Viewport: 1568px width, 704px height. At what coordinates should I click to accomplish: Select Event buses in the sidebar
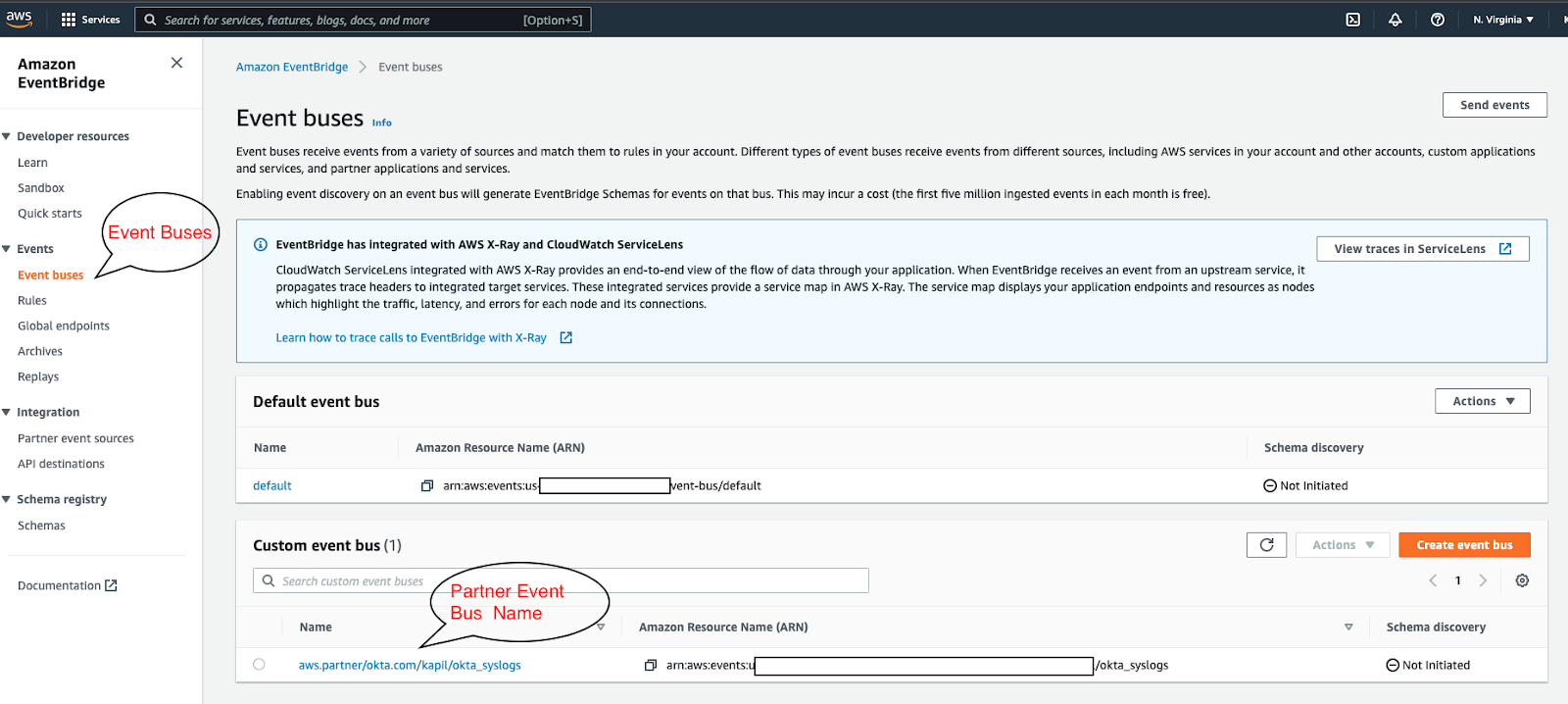pyautogui.click(x=51, y=276)
